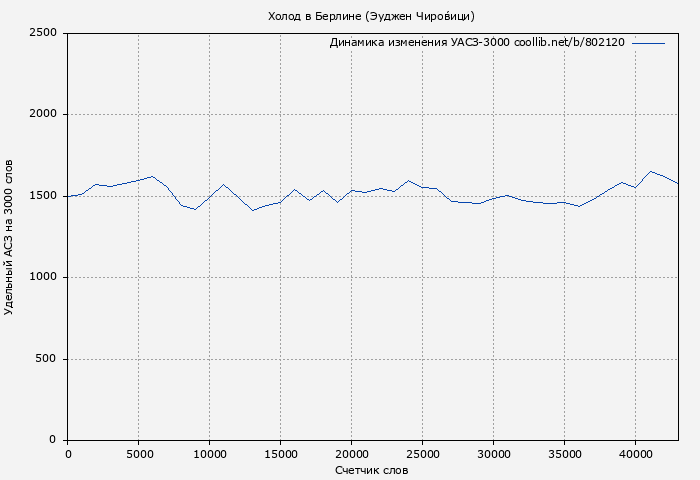
Task: Click the y-axis label 'Удельный АСЗ на 3000 слов'
Action: (10, 237)
